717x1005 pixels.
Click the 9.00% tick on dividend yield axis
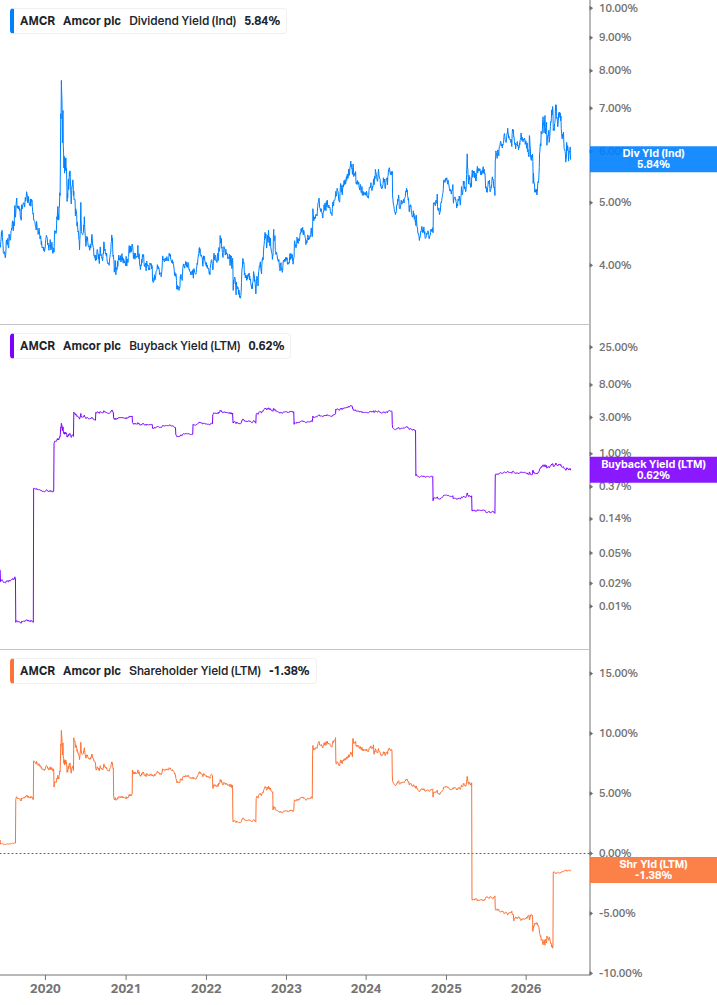(615, 37)
